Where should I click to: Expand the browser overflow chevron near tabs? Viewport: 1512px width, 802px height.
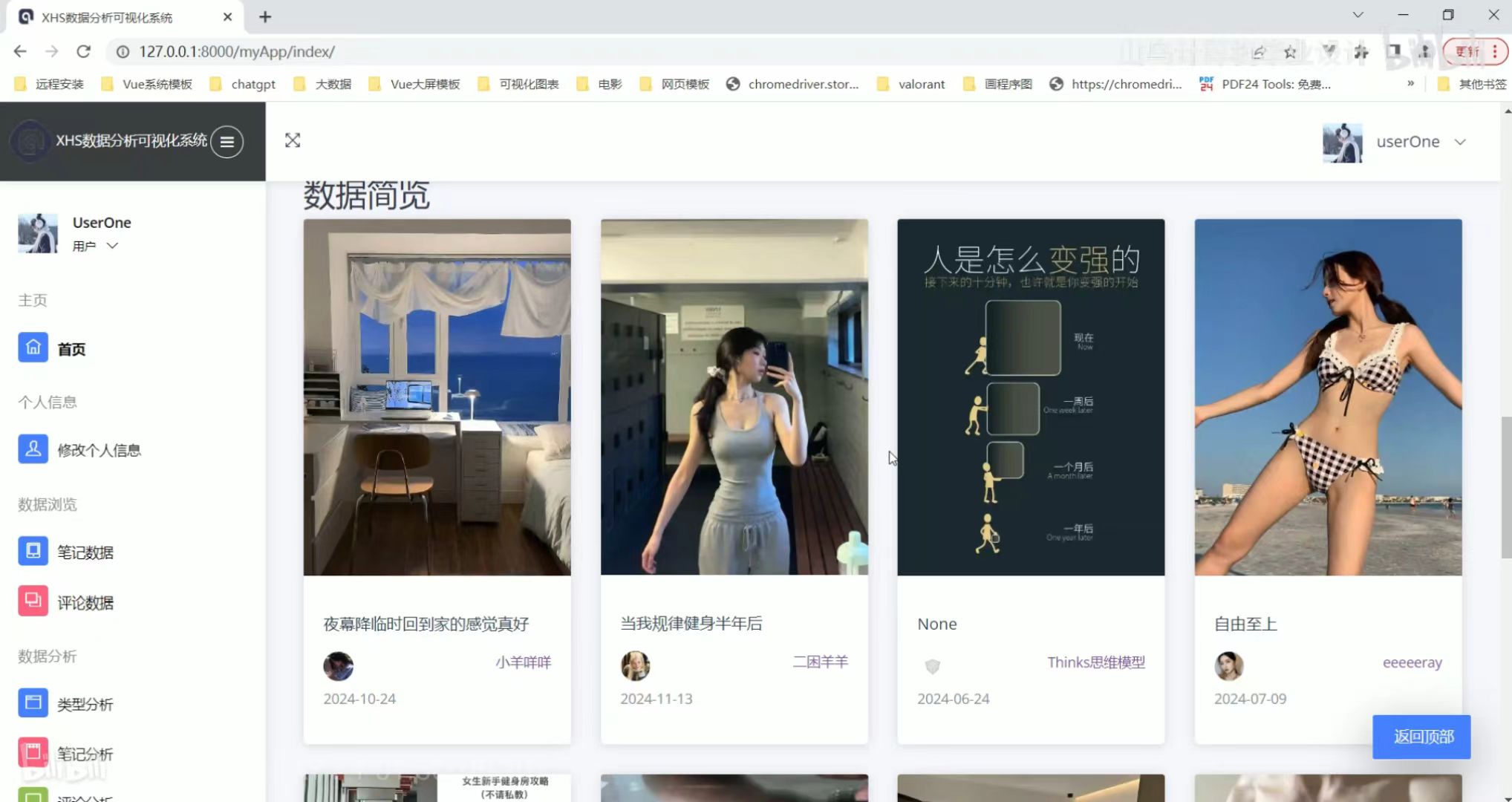coord(1358,15)
